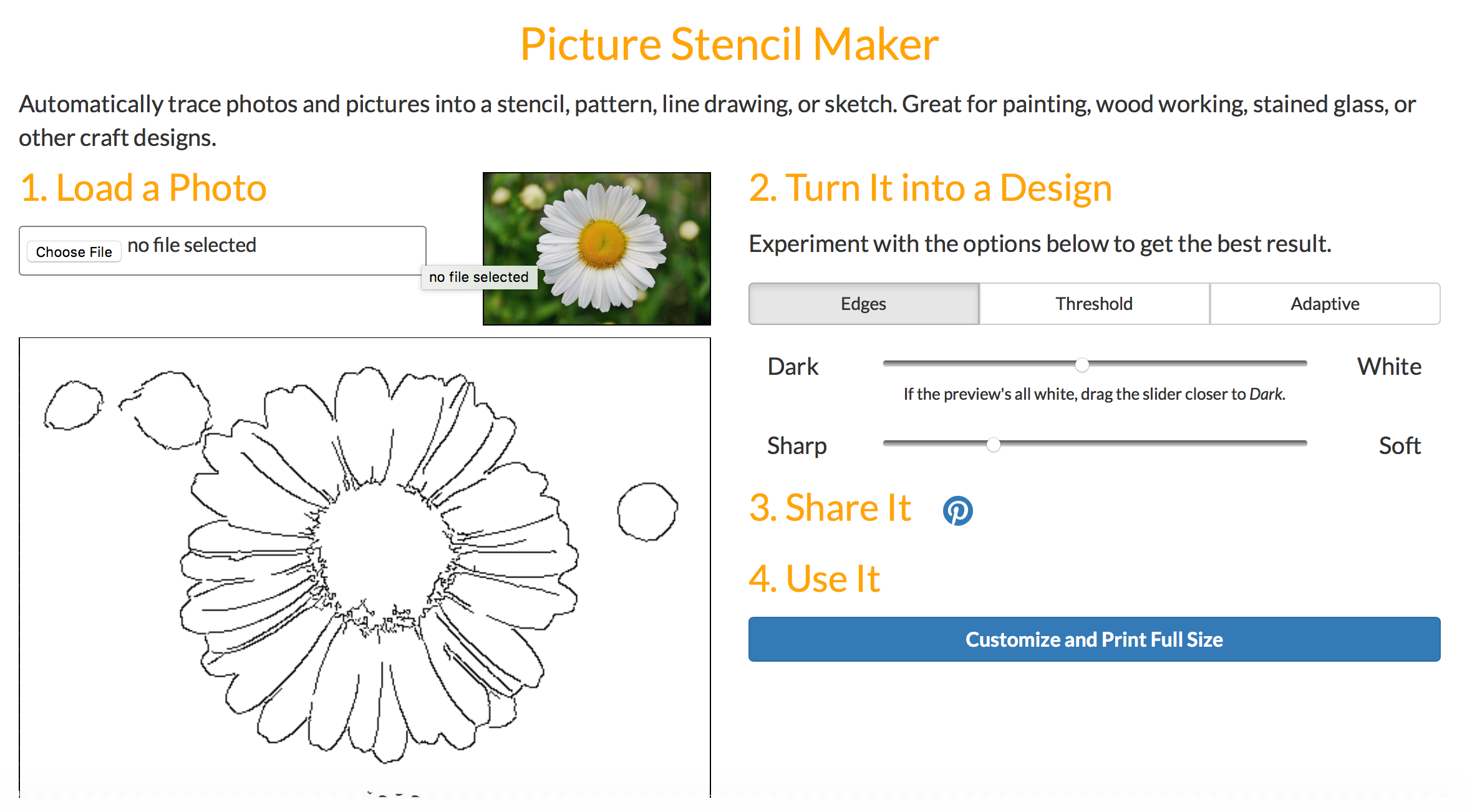The height and width of the screenshot is (812, 1467).
Task: Click the Picture Stencil Maker title
Action: (730, 43)
